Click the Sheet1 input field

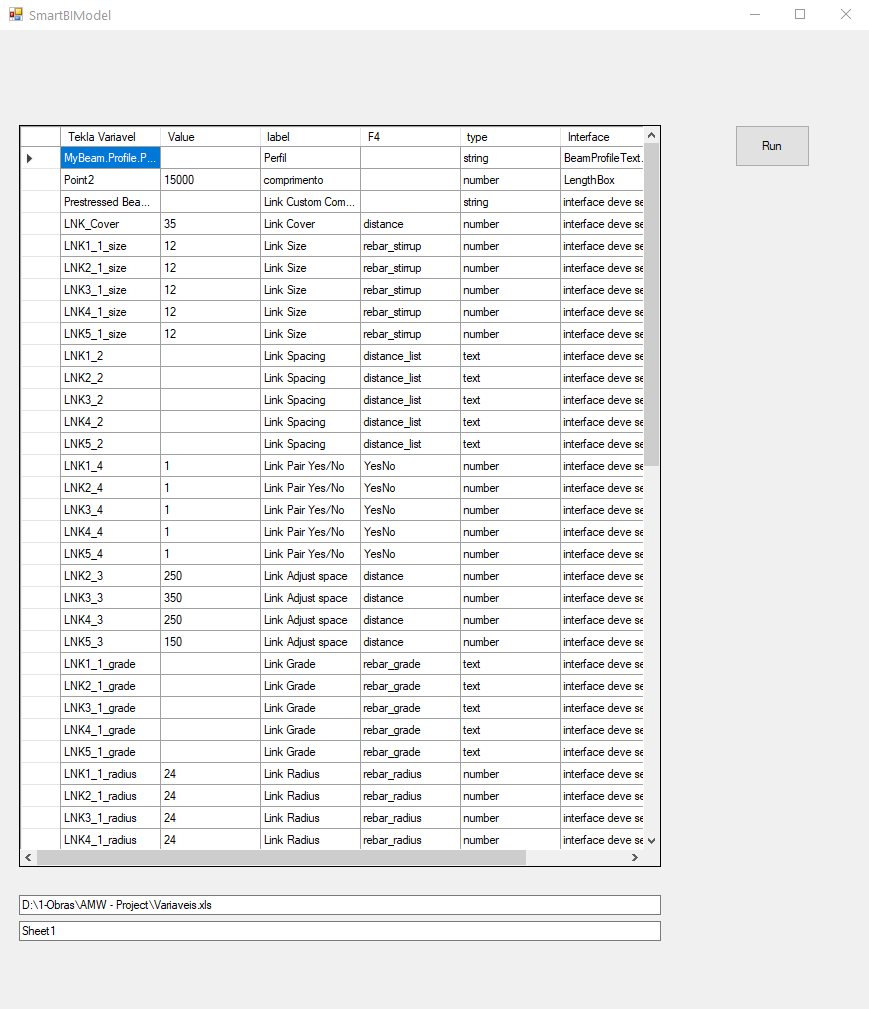pyautogui.click(x=340, y=930)
